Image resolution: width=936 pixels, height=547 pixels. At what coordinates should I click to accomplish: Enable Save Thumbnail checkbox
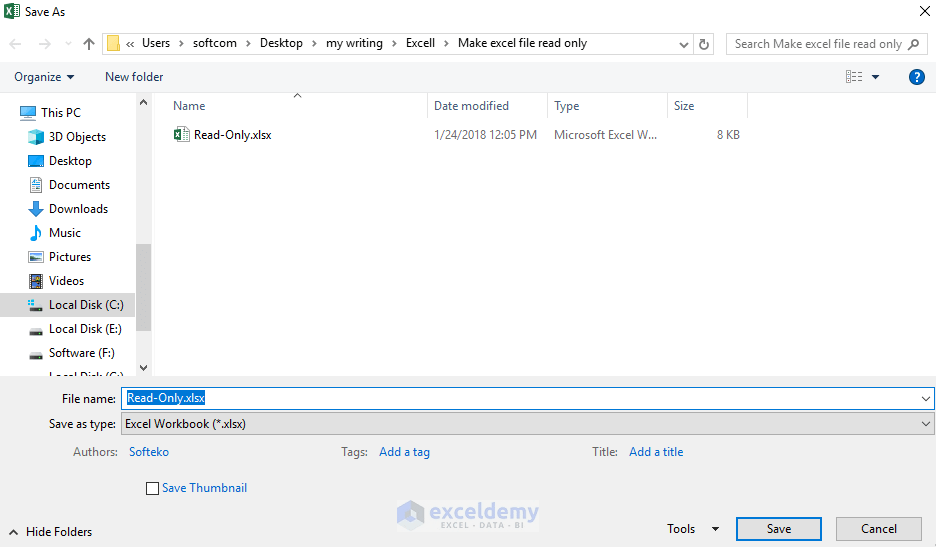pos(152,488)
